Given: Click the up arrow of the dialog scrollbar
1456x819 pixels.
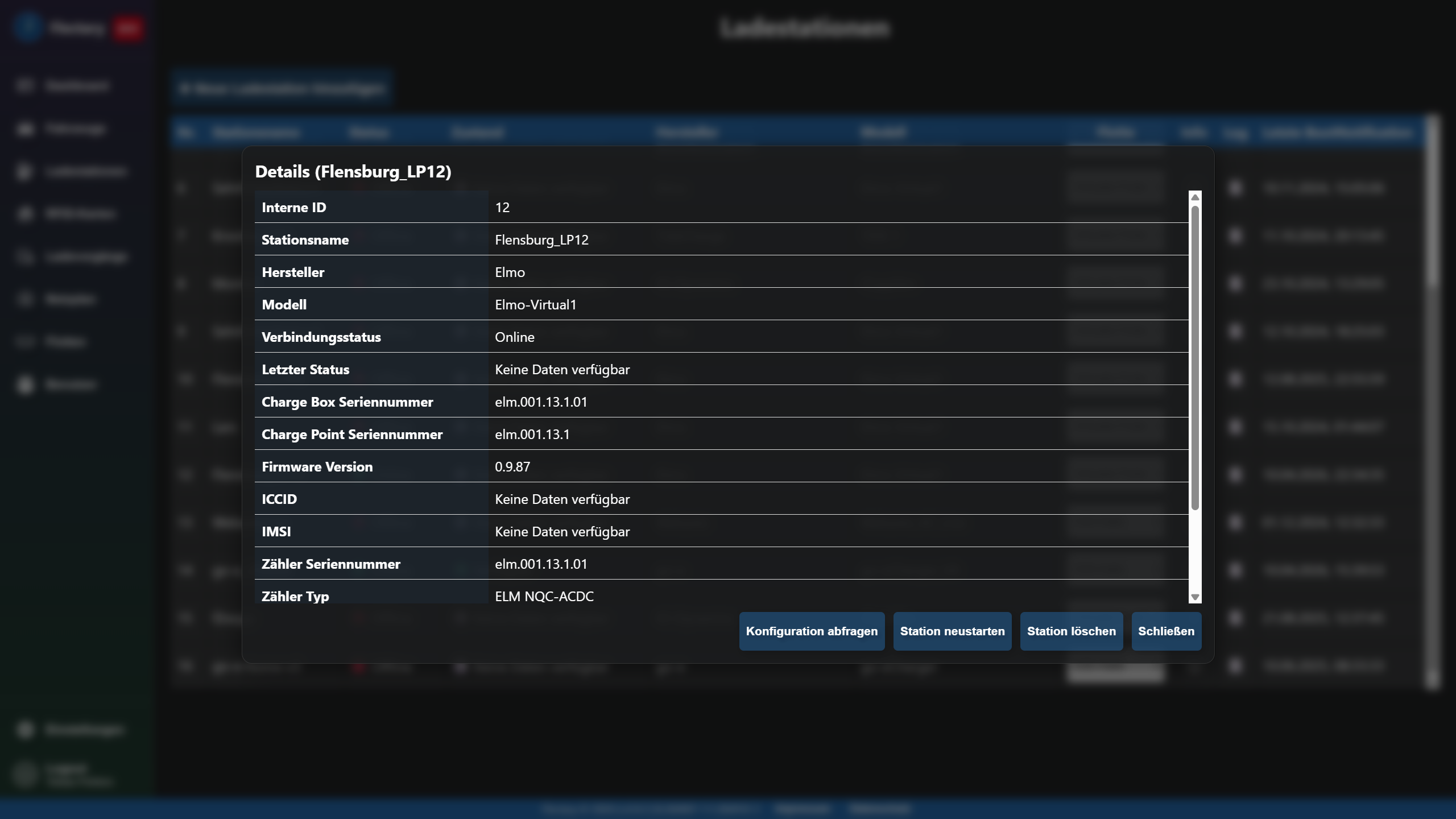Looking at the screenshot, I should coord(1196,197).
